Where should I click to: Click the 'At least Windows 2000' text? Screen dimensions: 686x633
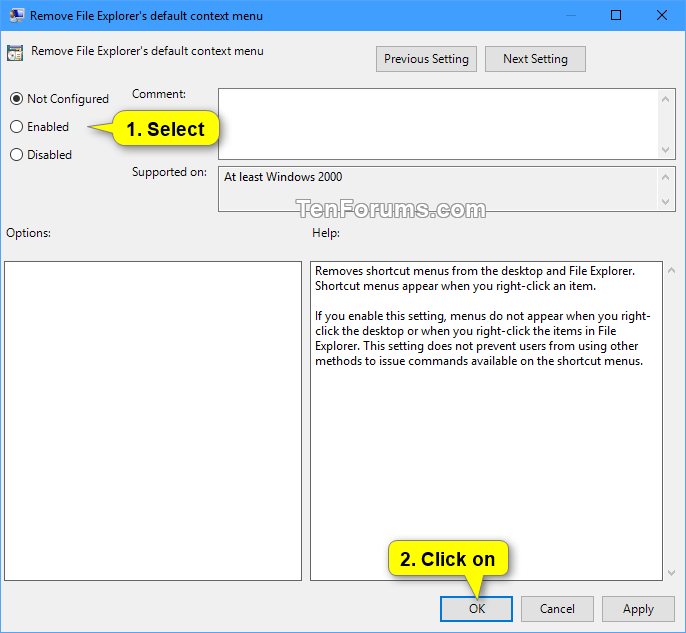pos(283,177)
